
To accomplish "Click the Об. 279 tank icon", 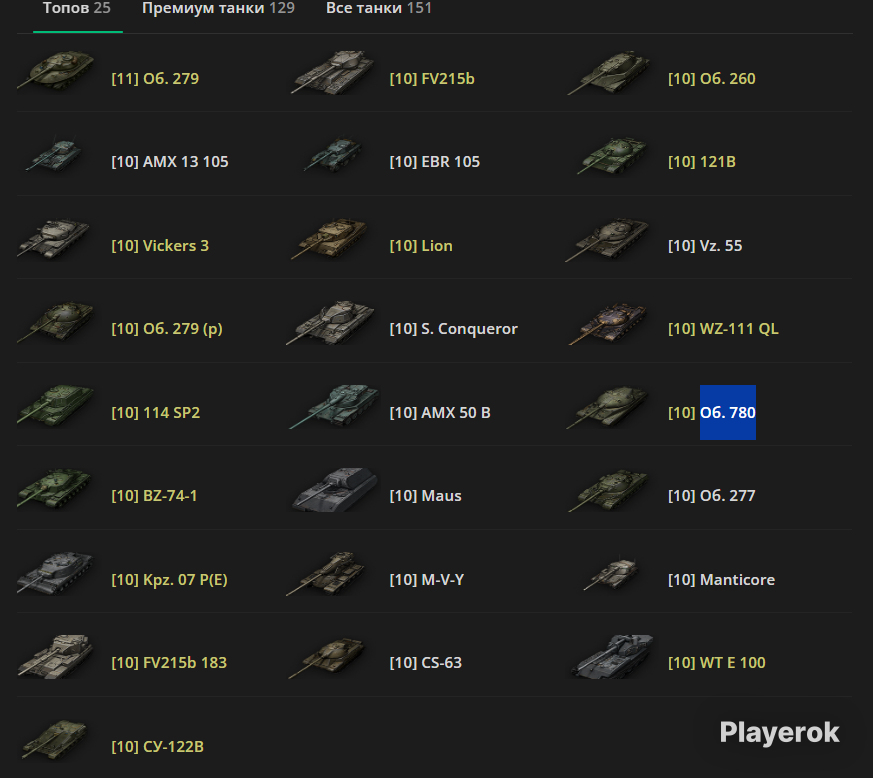I will [x=55, y=71].
